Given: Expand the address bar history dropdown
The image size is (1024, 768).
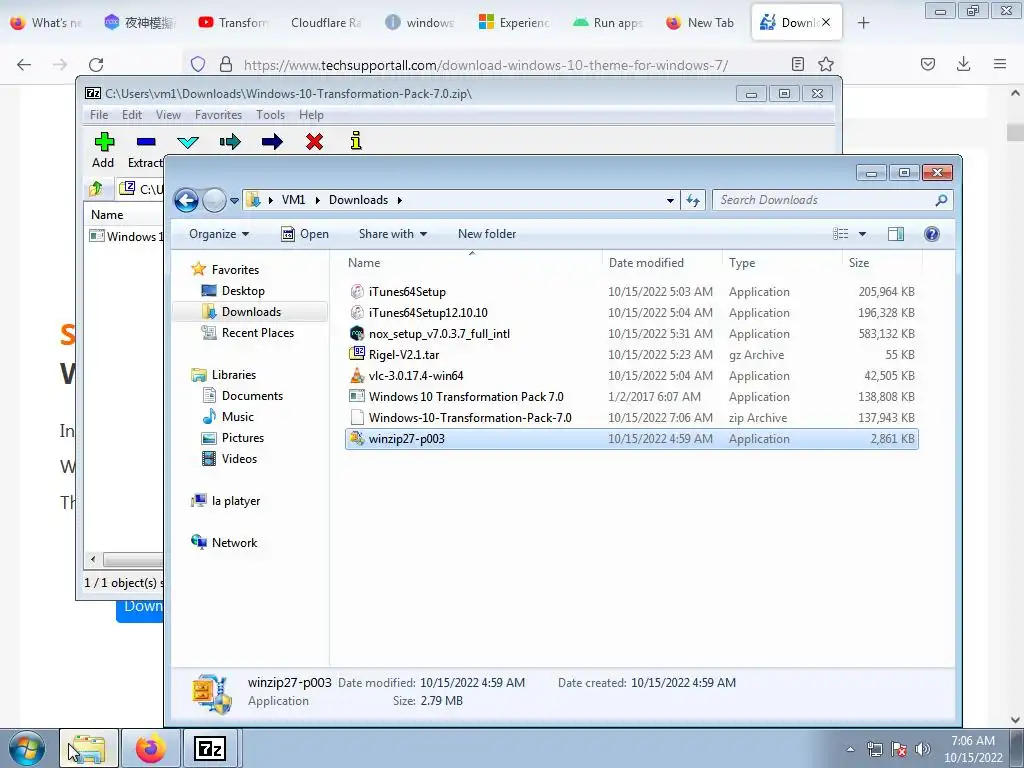Looking at the screenshot, I should coord(670,200).
